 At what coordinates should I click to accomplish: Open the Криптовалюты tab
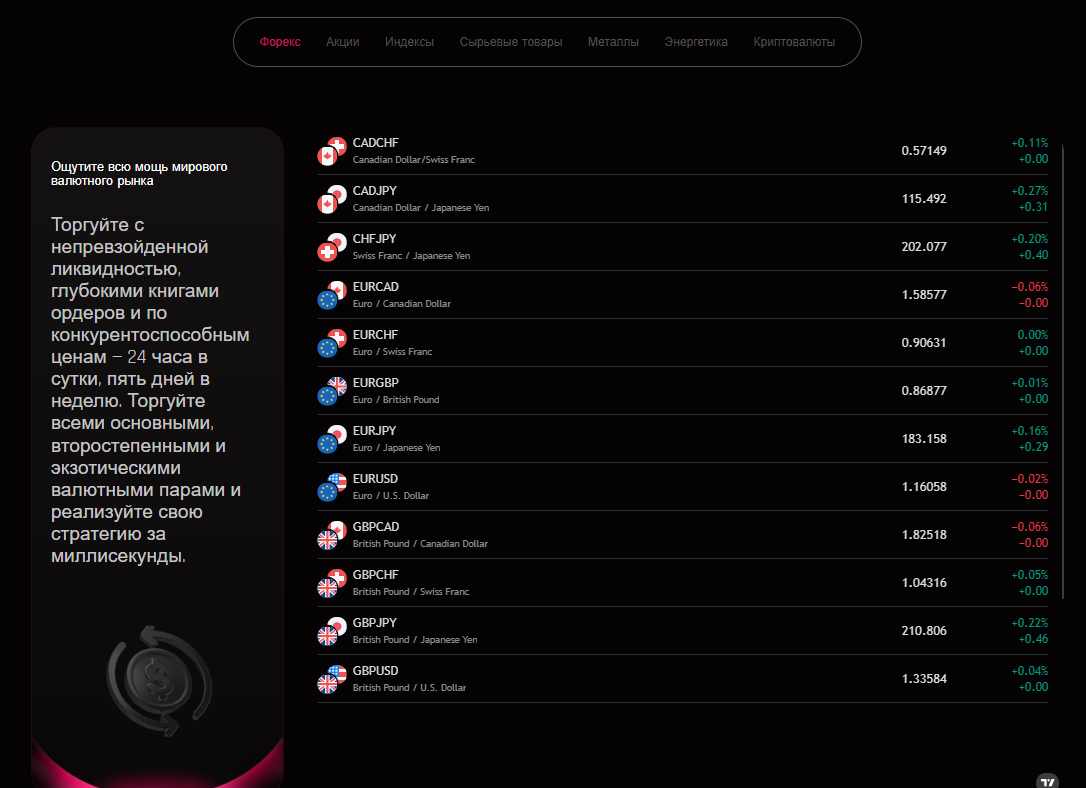pyautogui.click(x=794, y=42)
